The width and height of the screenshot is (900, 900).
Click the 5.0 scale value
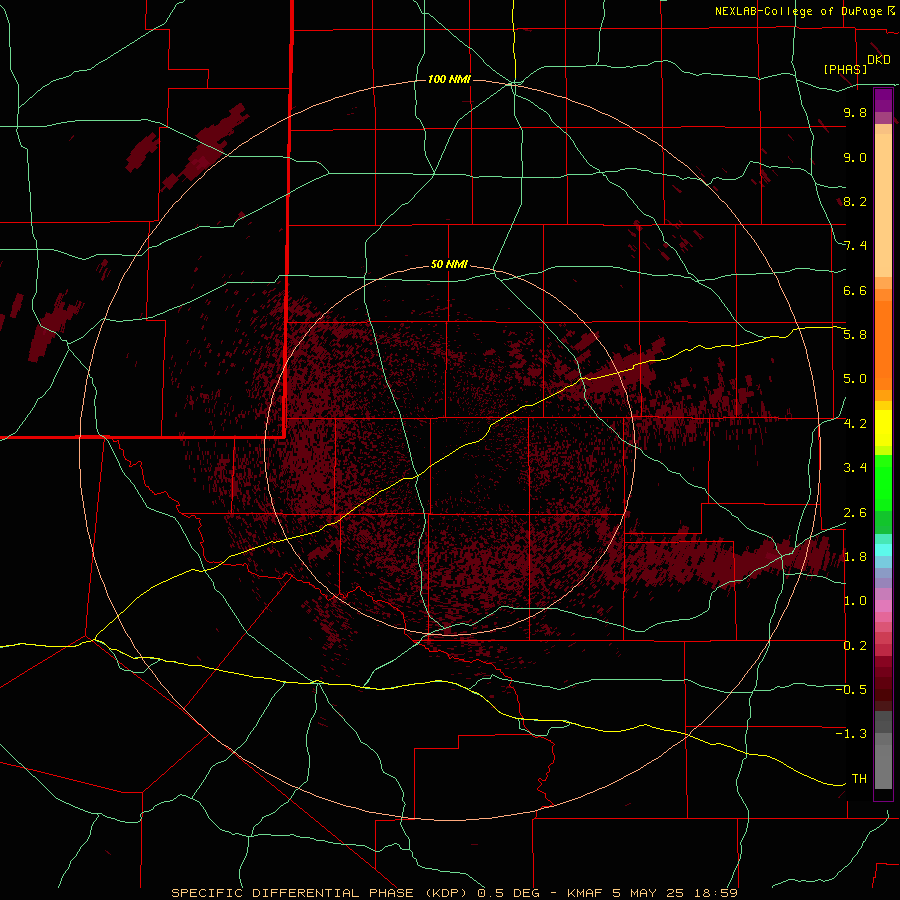(855, 379)
